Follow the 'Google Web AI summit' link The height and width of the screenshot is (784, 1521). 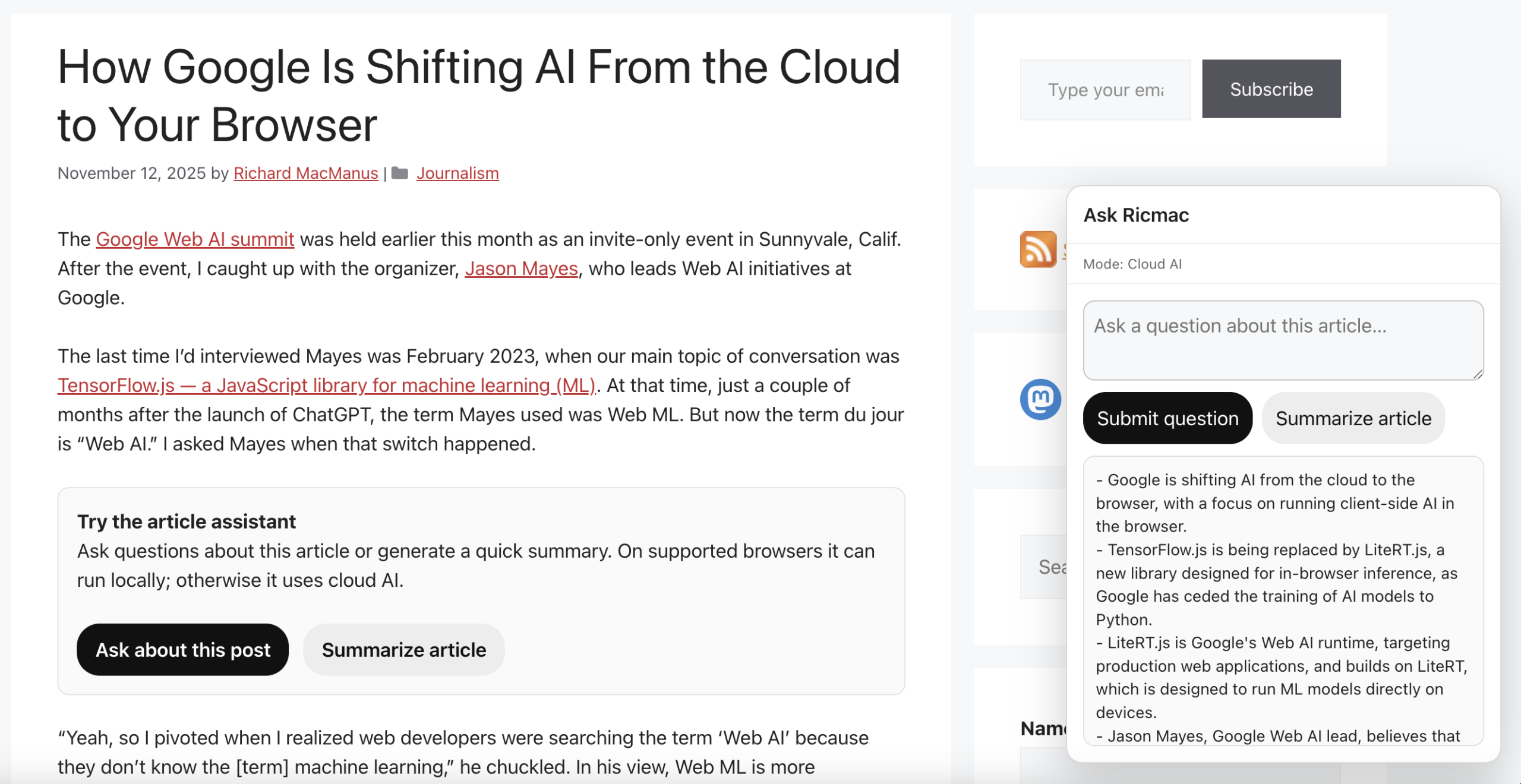195,239
